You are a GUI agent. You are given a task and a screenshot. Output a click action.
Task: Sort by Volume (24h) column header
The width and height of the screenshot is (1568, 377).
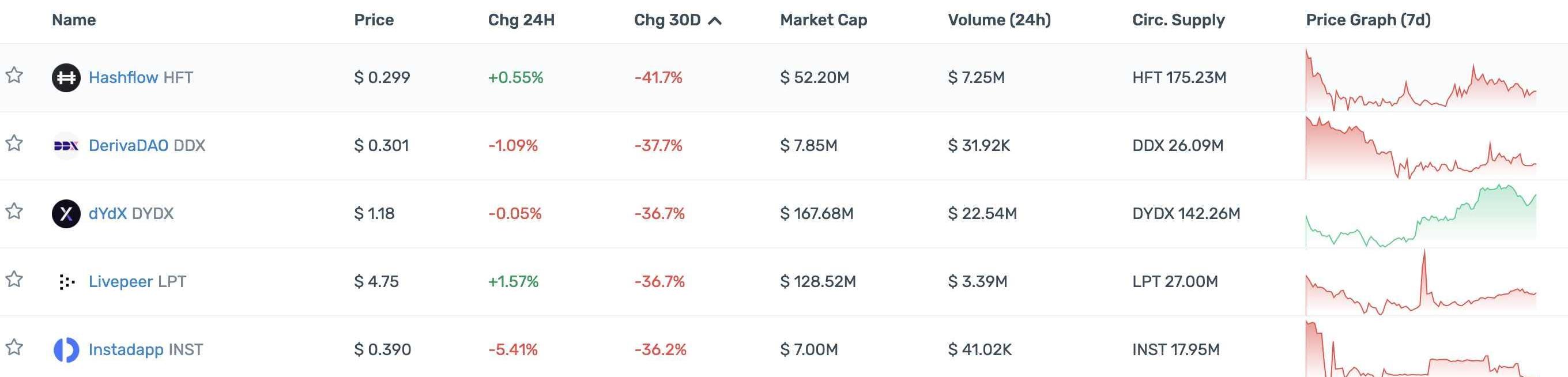999,20
